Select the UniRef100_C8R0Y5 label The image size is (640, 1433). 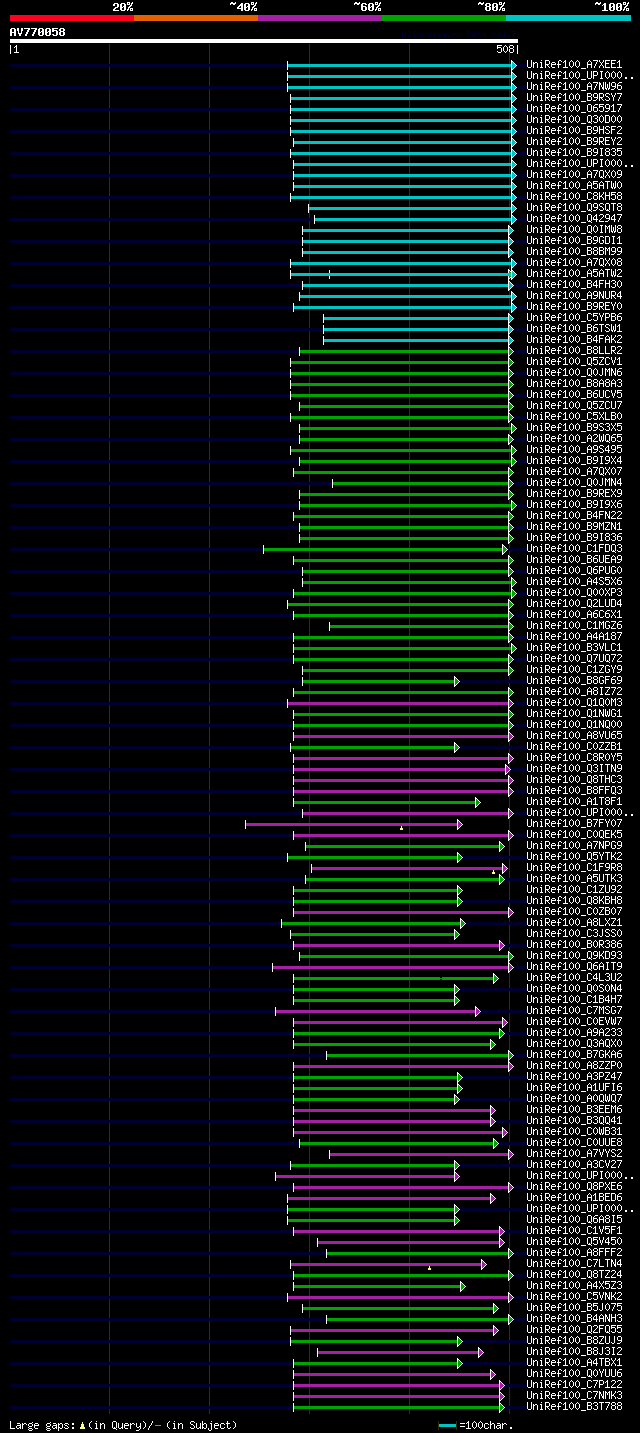click(575, 757)
